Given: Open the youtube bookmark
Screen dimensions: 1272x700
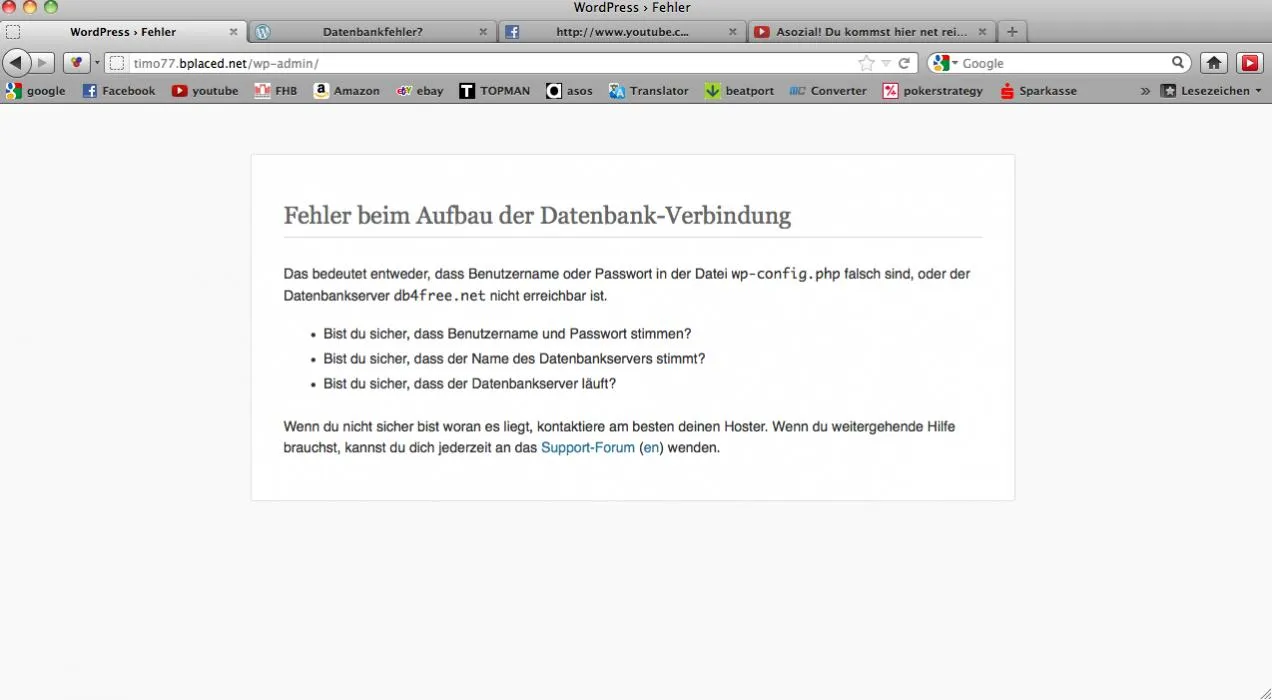Looking at the screenshot, I should 205,91.
